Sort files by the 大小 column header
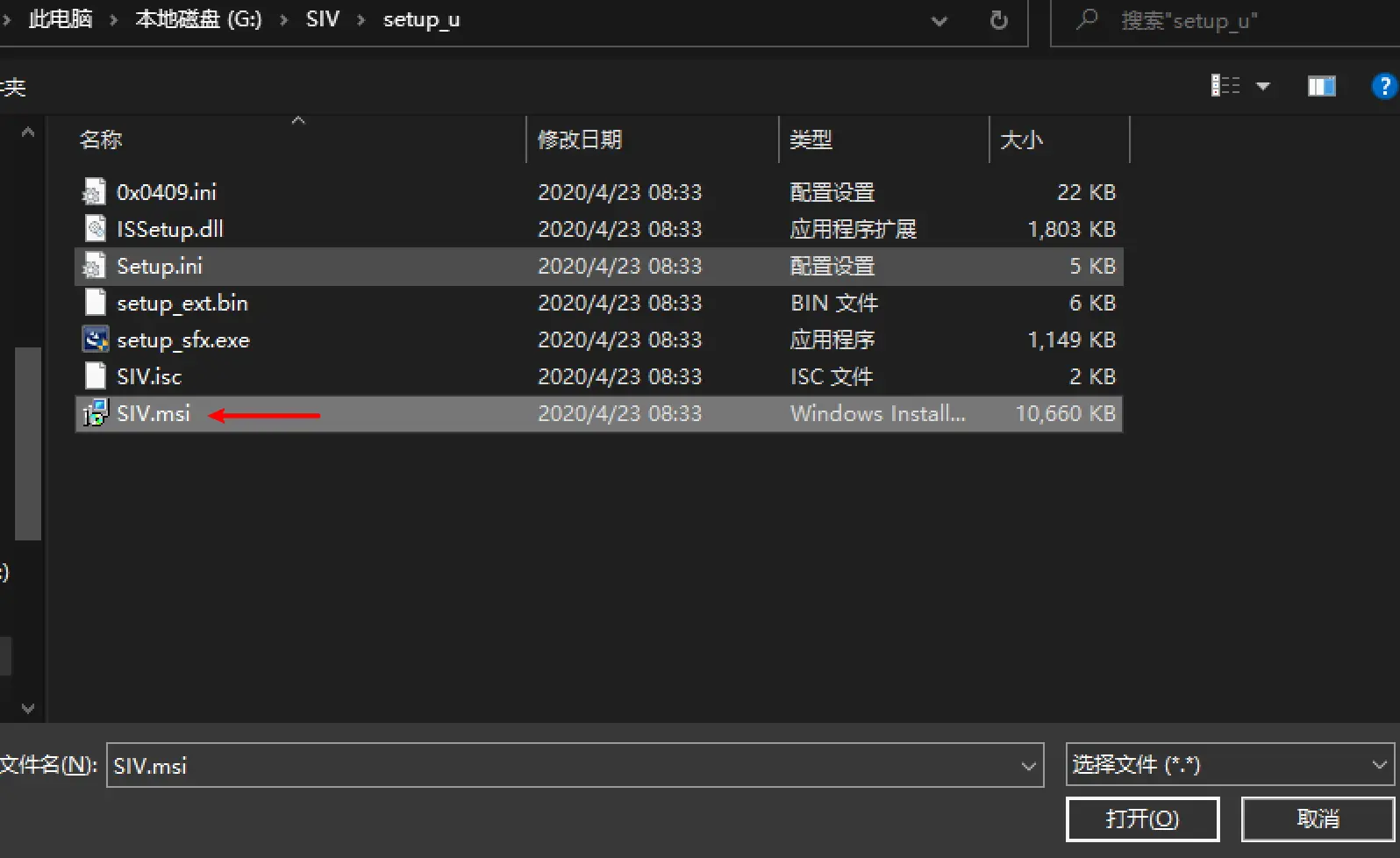The height and width of the screenshot is (858, 1400). pos(1022,139)
